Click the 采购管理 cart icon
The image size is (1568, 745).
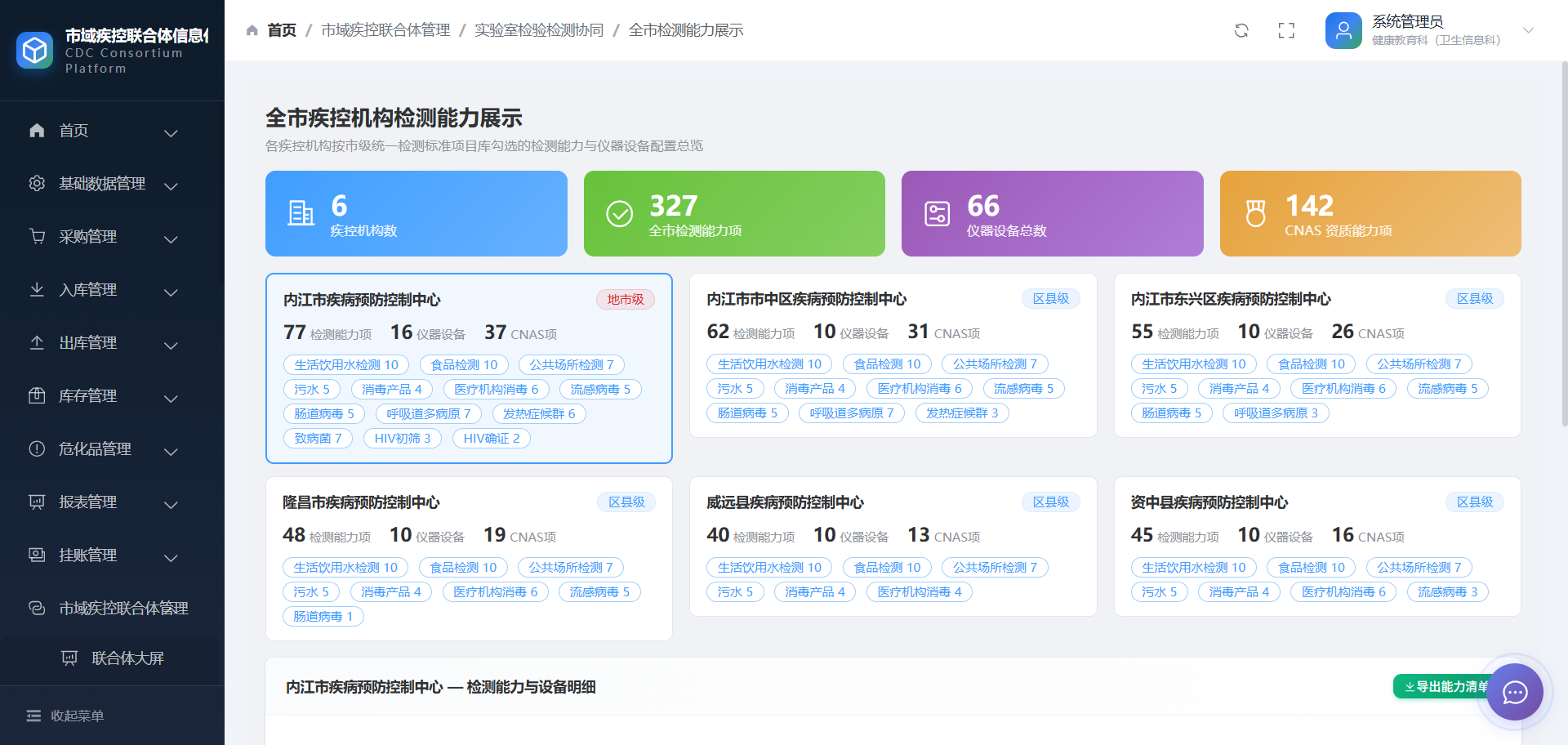(x=37, y=236)
